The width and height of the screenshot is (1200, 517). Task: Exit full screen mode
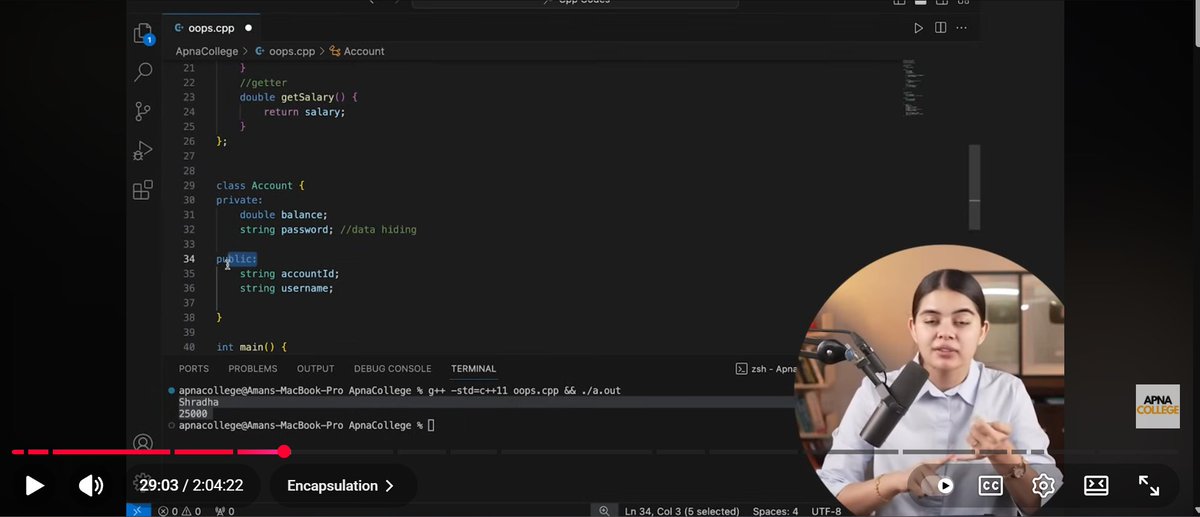pos(1149,486)
